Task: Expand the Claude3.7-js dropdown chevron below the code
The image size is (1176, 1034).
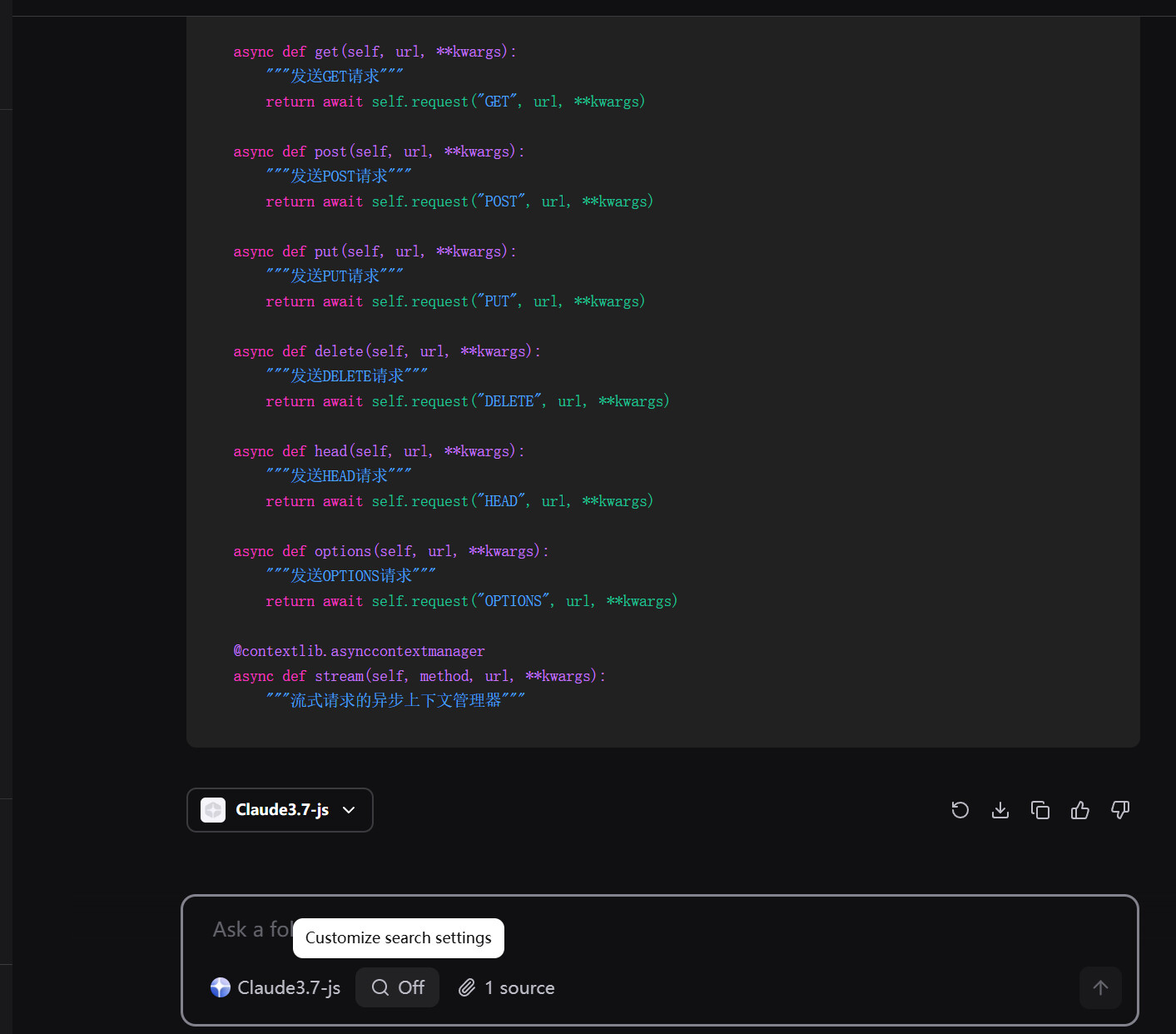Action: click(349, 810)
